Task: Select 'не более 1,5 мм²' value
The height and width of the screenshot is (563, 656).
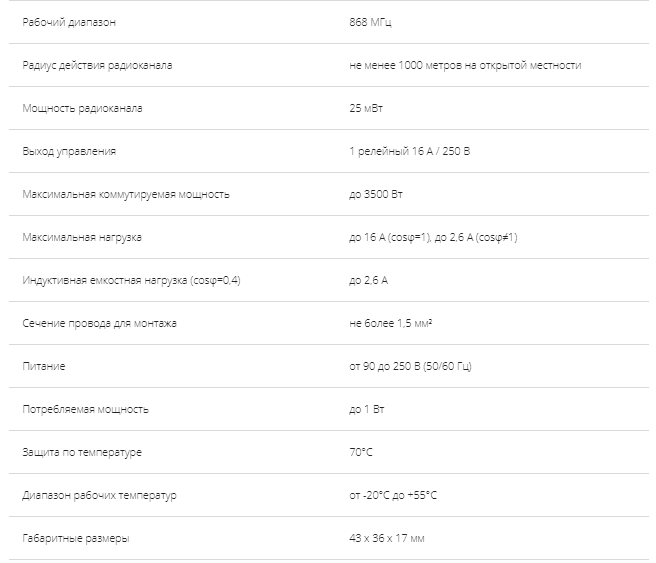Action: 391,323
